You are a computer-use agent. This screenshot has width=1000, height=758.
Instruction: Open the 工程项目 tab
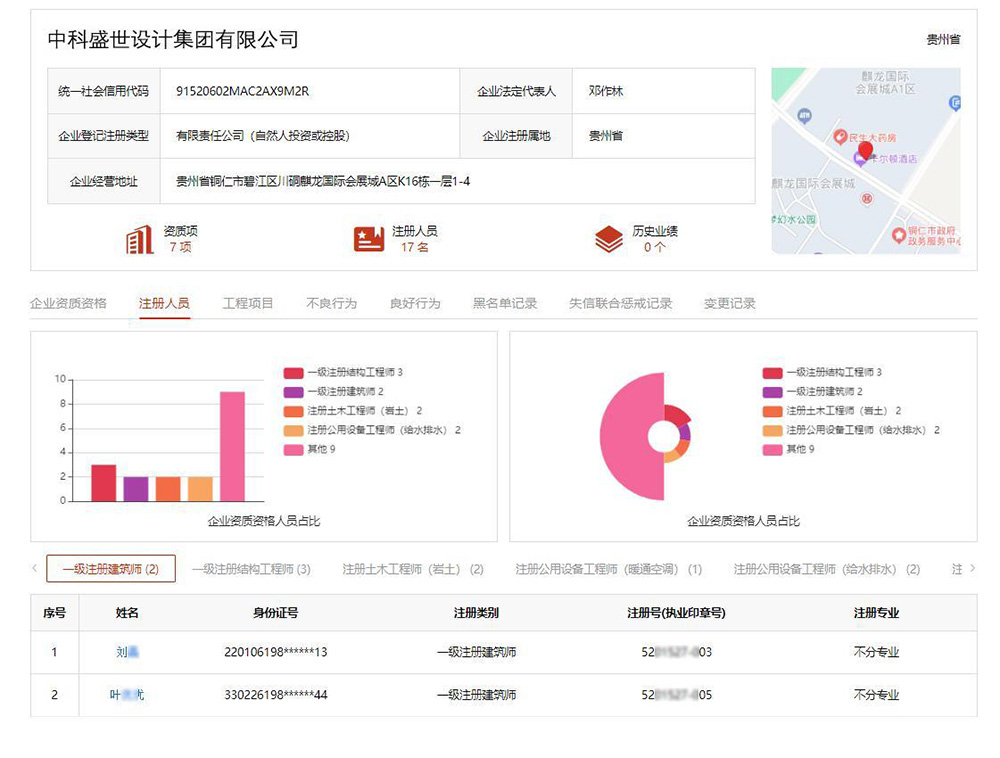(x=248, y=303)
